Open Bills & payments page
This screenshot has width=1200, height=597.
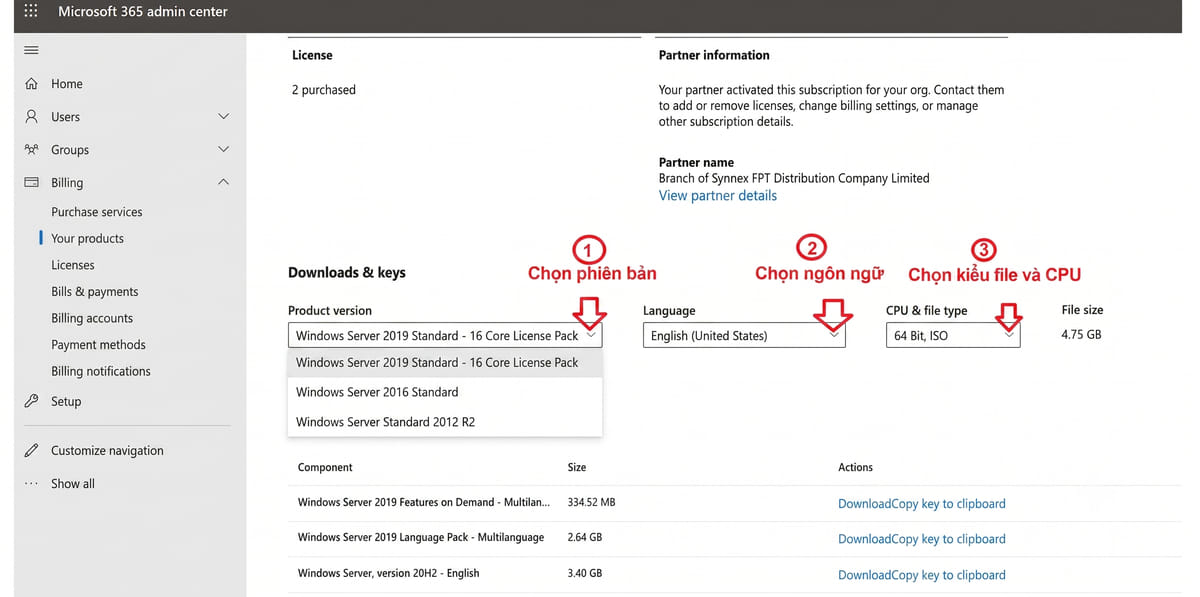95,291
